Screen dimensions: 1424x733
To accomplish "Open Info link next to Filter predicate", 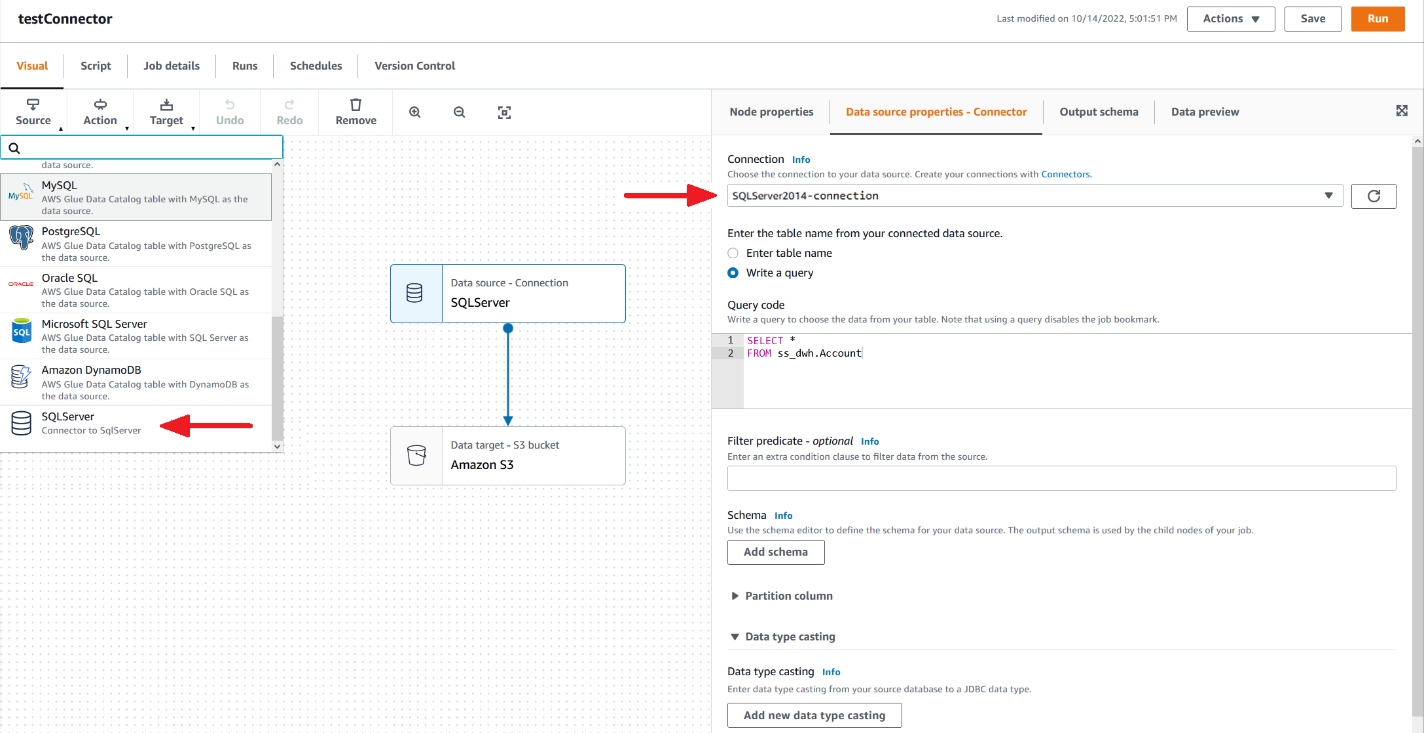I will tap(870, 441).
